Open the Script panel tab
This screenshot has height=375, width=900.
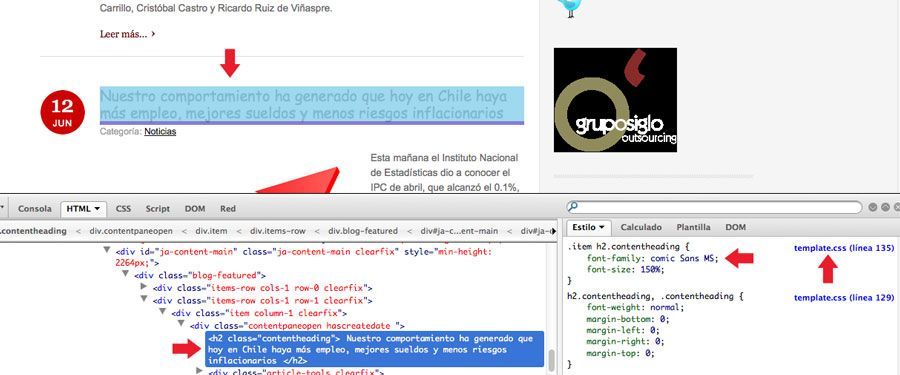click(x=157, y=209)
